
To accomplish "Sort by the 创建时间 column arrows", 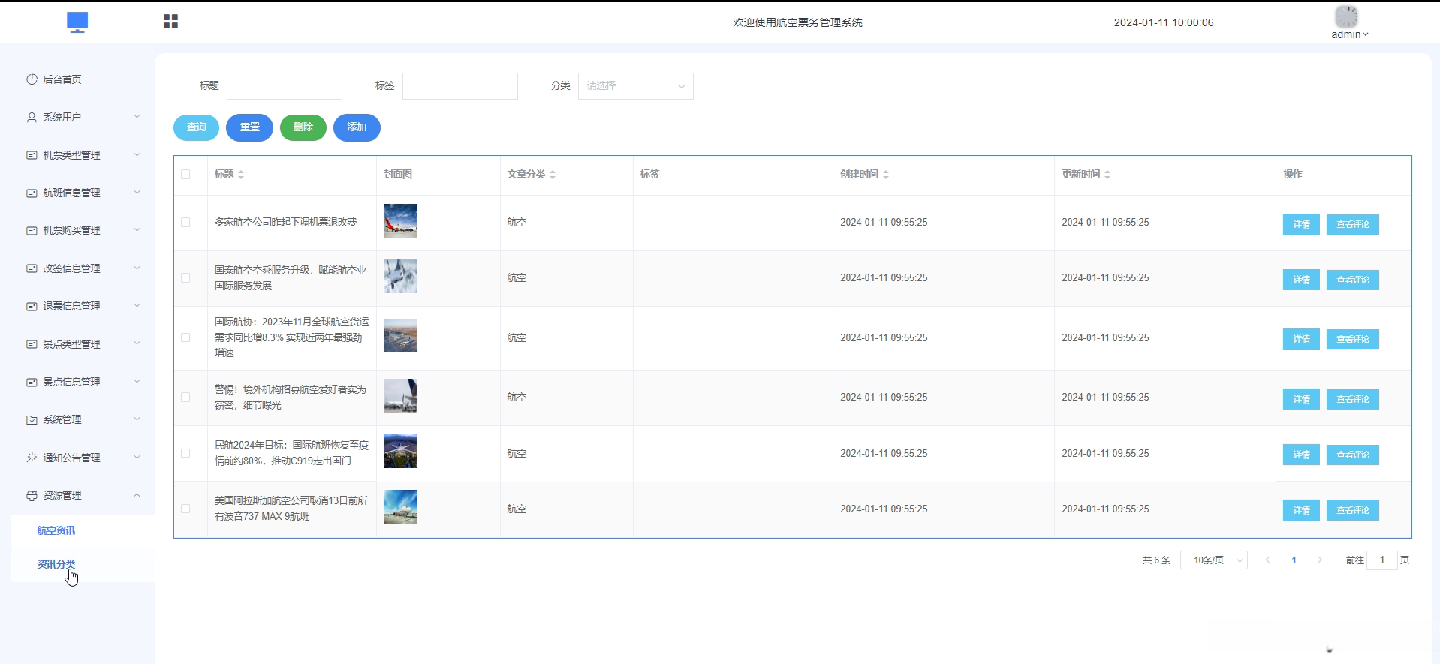I will tap(886, 174).
